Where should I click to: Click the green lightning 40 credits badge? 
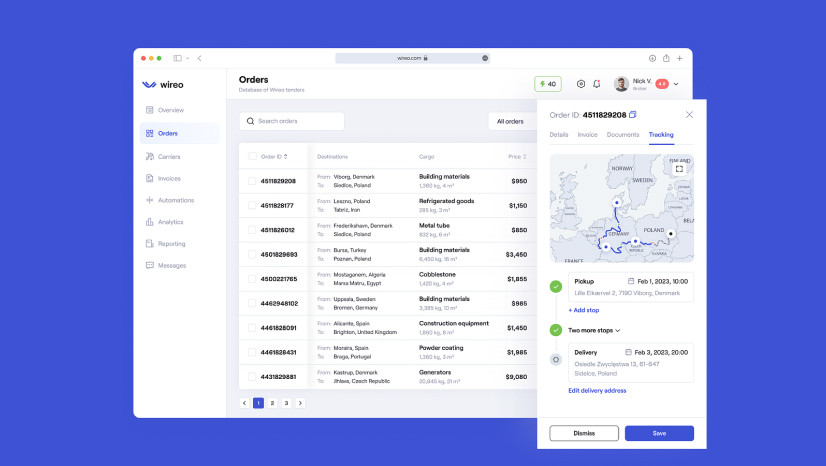click(x=548, y=84)
